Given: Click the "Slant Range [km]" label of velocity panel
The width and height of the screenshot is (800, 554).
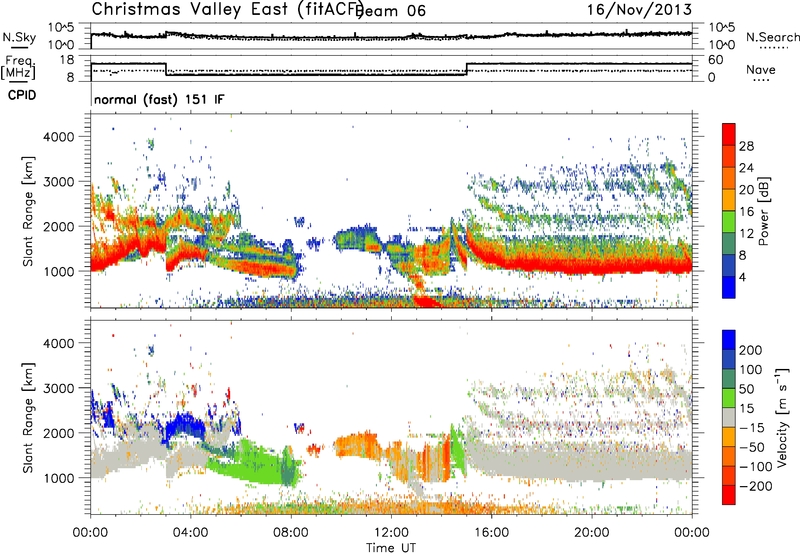Looking at the screenshot, I should tap(28, 418).
